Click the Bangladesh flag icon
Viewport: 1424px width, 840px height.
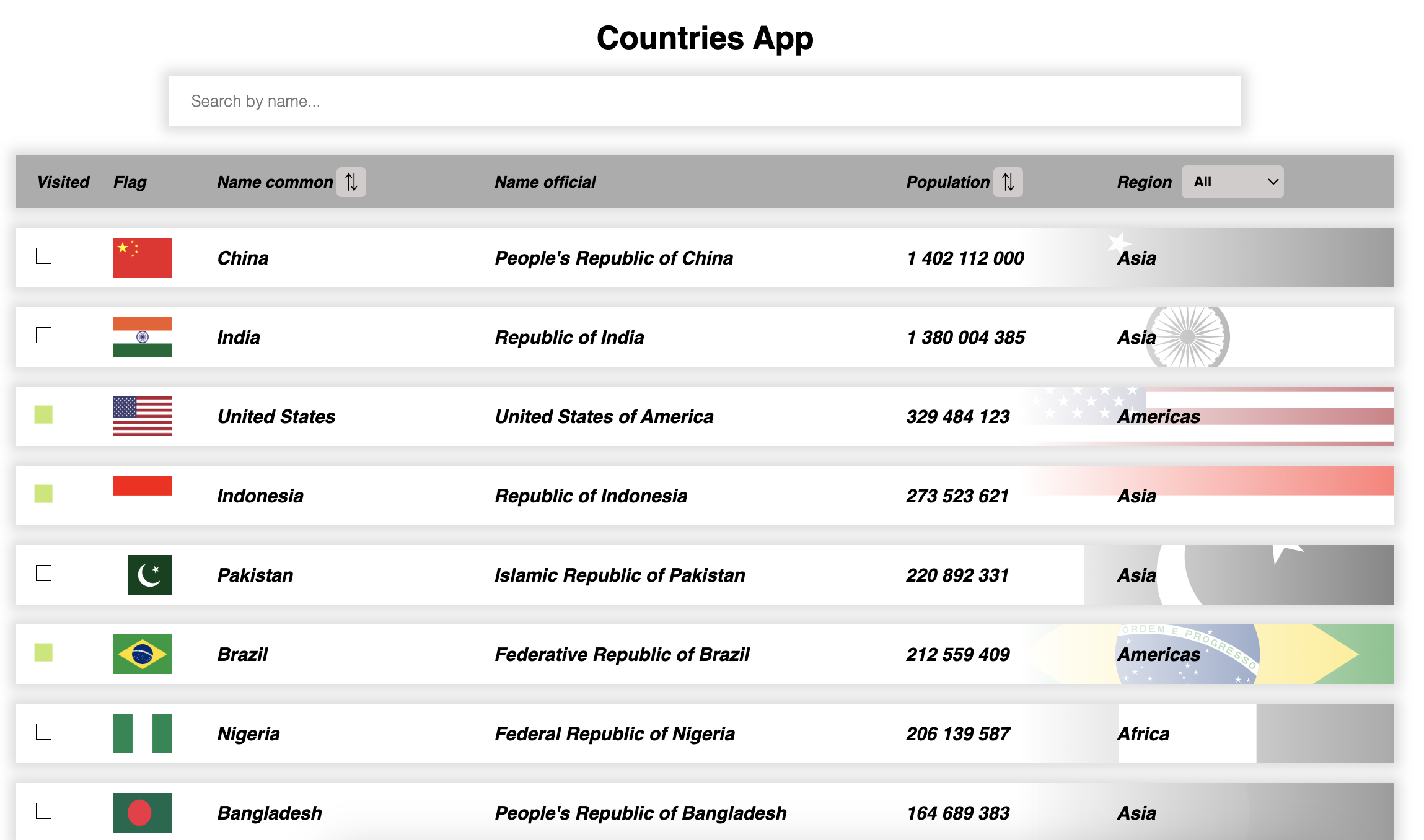142,812
